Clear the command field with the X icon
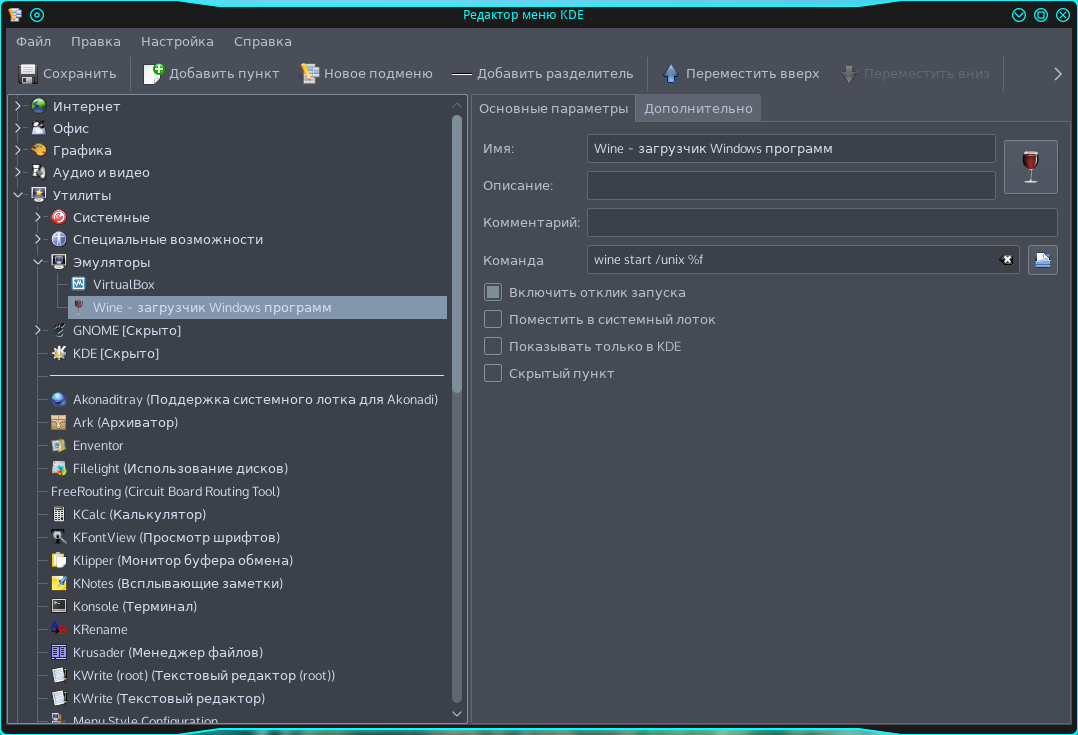This screenshot has width=1078, height=735. click(x=1006, y=260)
